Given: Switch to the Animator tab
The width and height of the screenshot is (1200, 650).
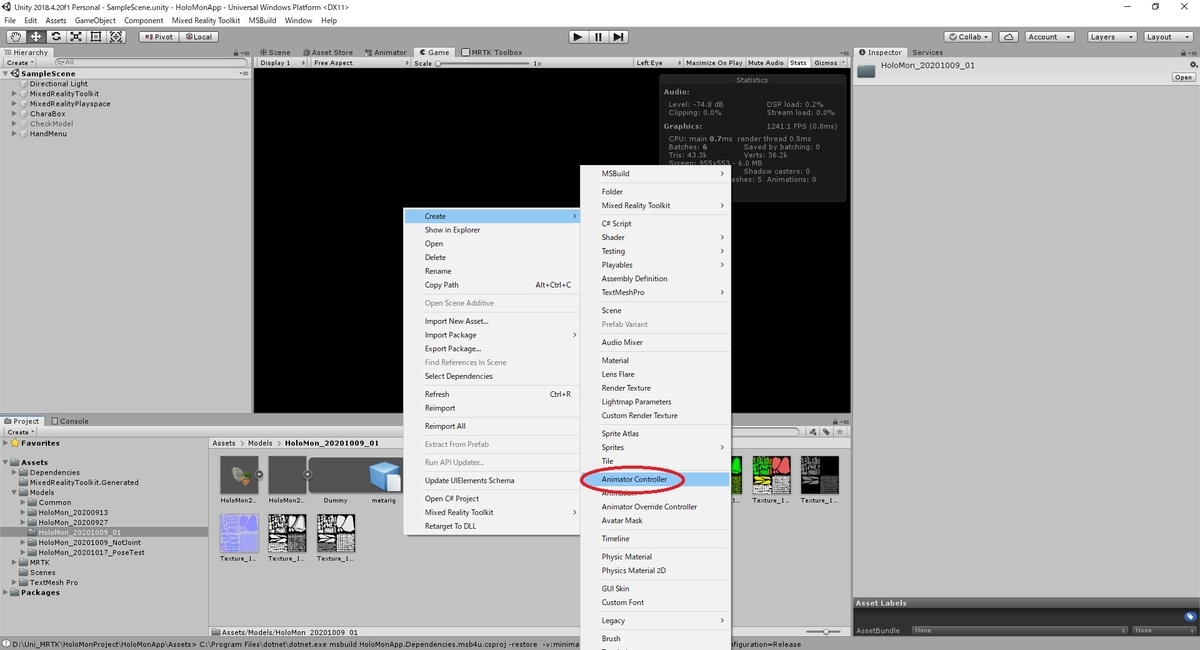Looking at the screenshot, I should 385,52.
